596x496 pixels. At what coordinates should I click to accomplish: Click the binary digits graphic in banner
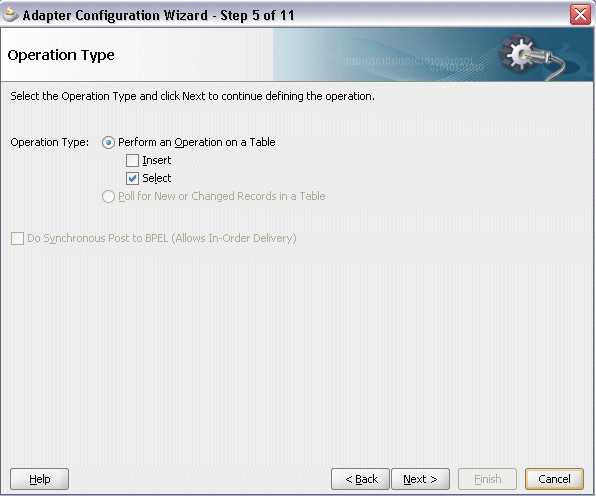[414, 64]
